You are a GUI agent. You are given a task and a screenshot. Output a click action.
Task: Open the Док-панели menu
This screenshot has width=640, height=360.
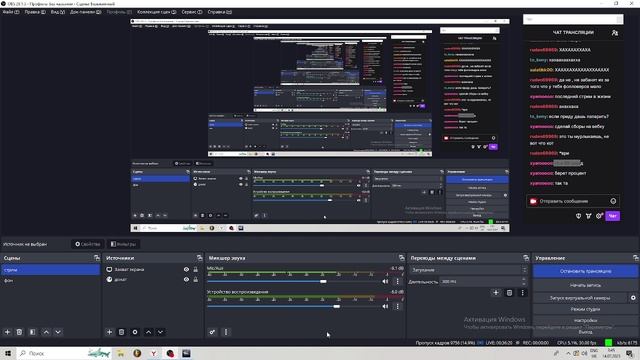click(85, 12)
